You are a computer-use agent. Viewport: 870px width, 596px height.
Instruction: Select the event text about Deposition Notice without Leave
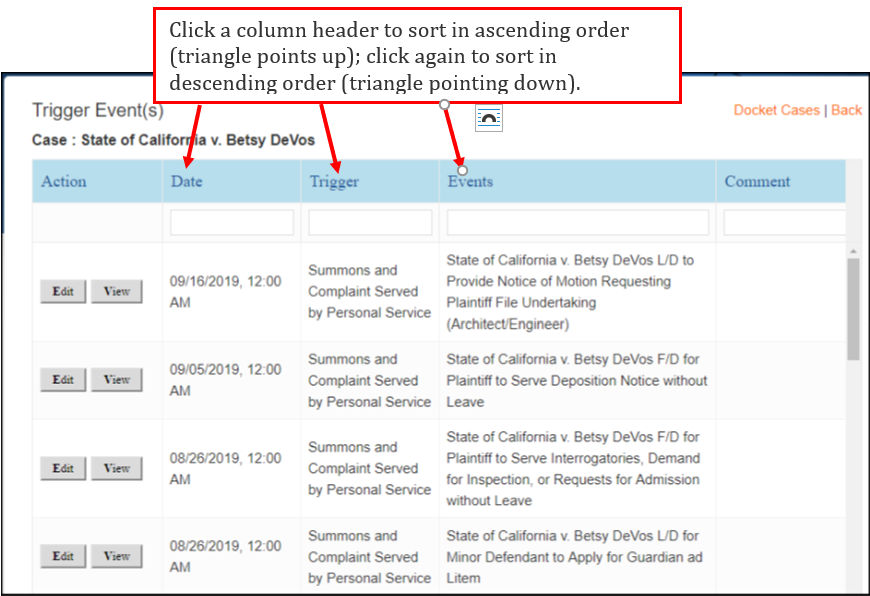tap(576, 381)
